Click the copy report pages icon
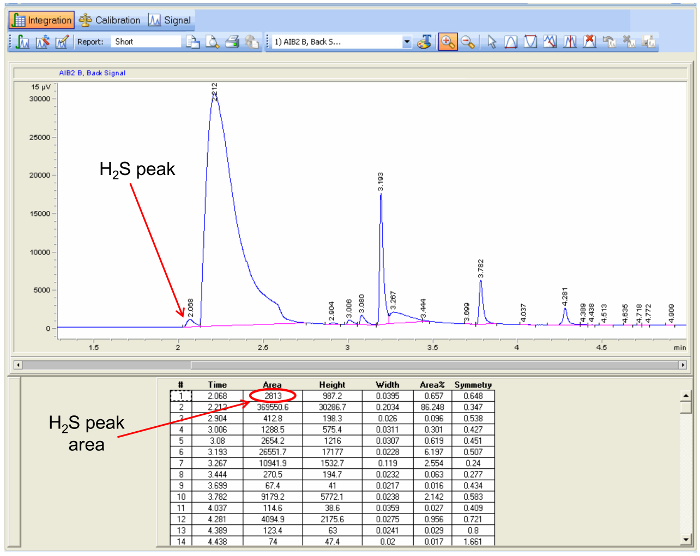Image resolution: width=700 pixels, height=556 pixels. 192,42
